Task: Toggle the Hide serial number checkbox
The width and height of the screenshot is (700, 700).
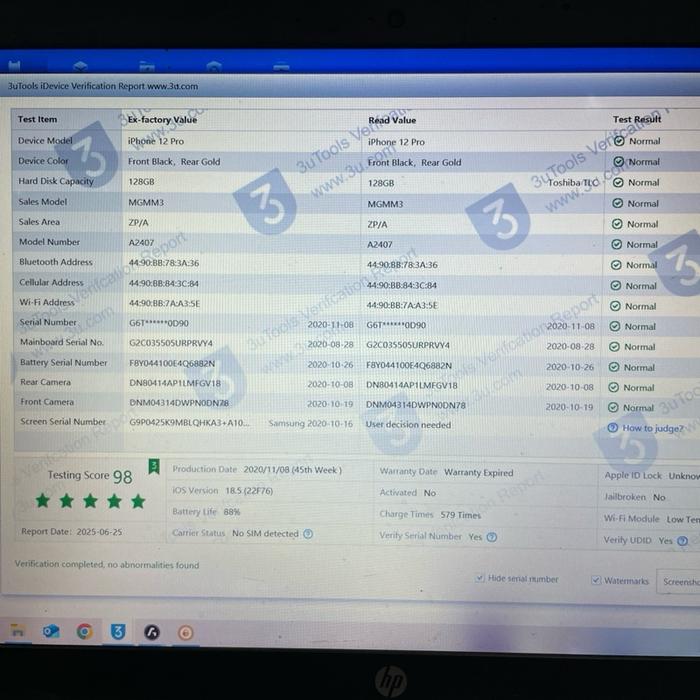Action: [x=480, y=578]
